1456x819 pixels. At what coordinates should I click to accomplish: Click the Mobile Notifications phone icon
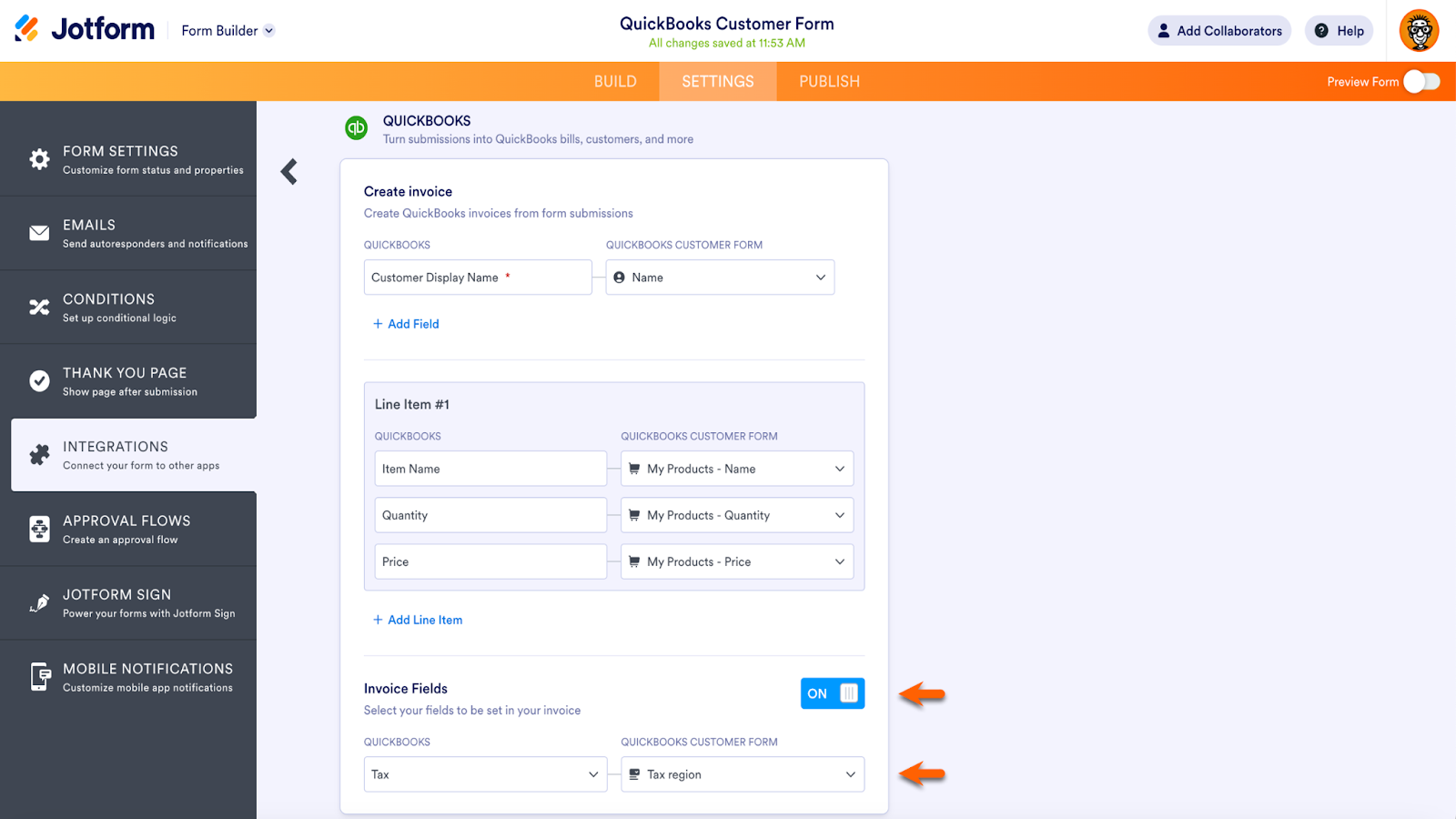[39, 676]
